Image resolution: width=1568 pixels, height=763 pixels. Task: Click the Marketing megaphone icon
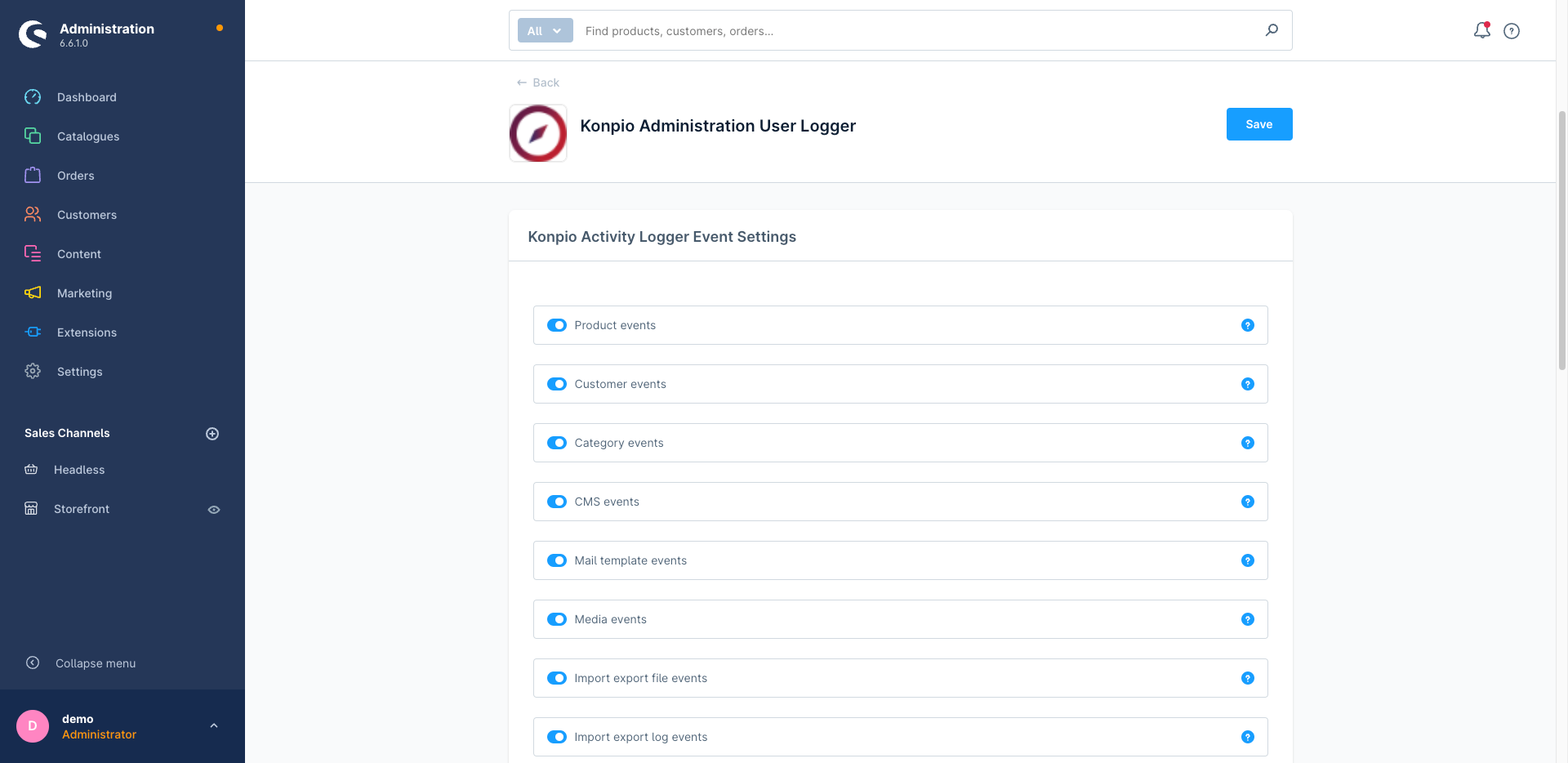[33, 293]
